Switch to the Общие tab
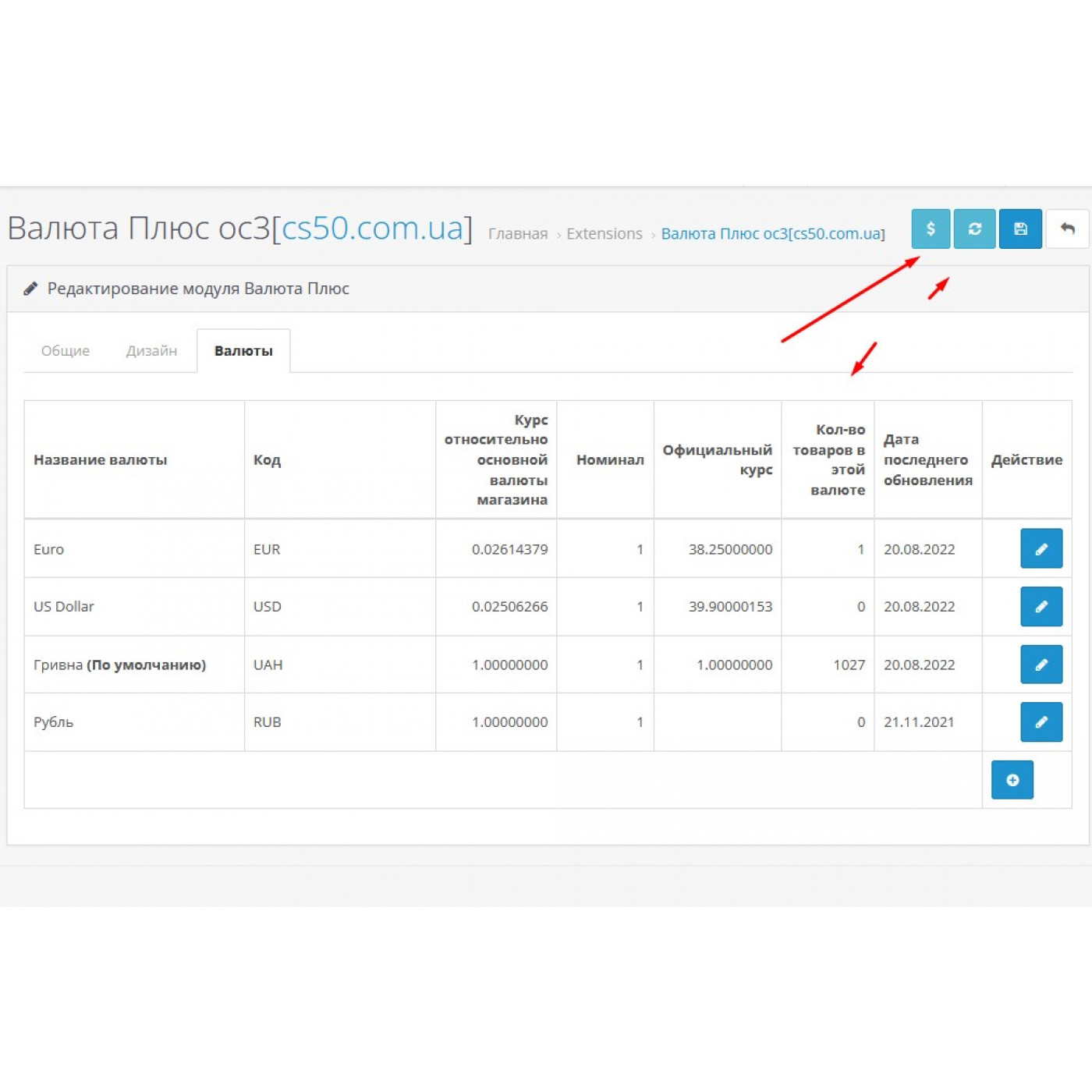This screenshot has height=1092, width=1092. point(66,351)
